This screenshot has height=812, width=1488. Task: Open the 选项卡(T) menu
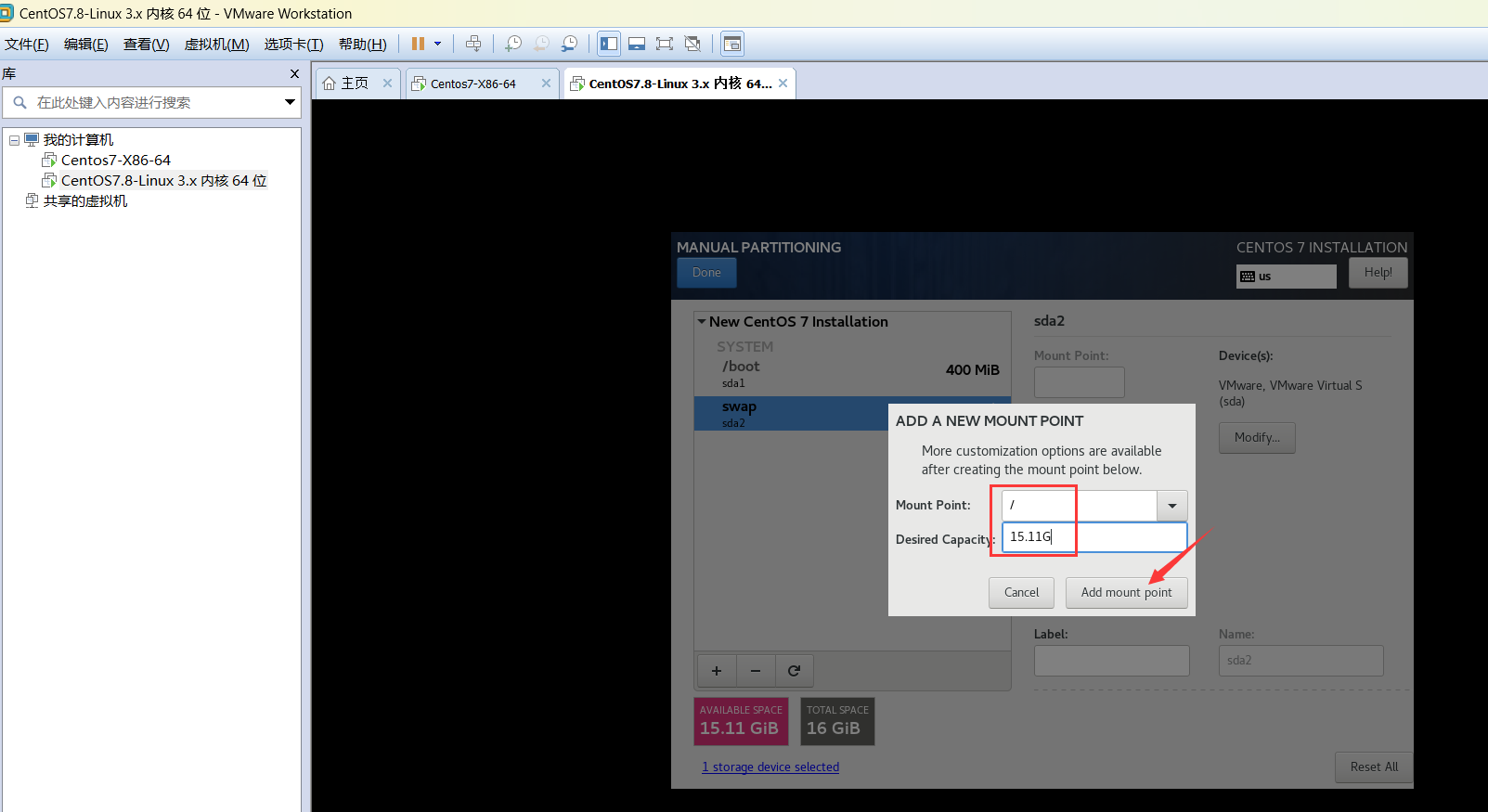[294, 45]
